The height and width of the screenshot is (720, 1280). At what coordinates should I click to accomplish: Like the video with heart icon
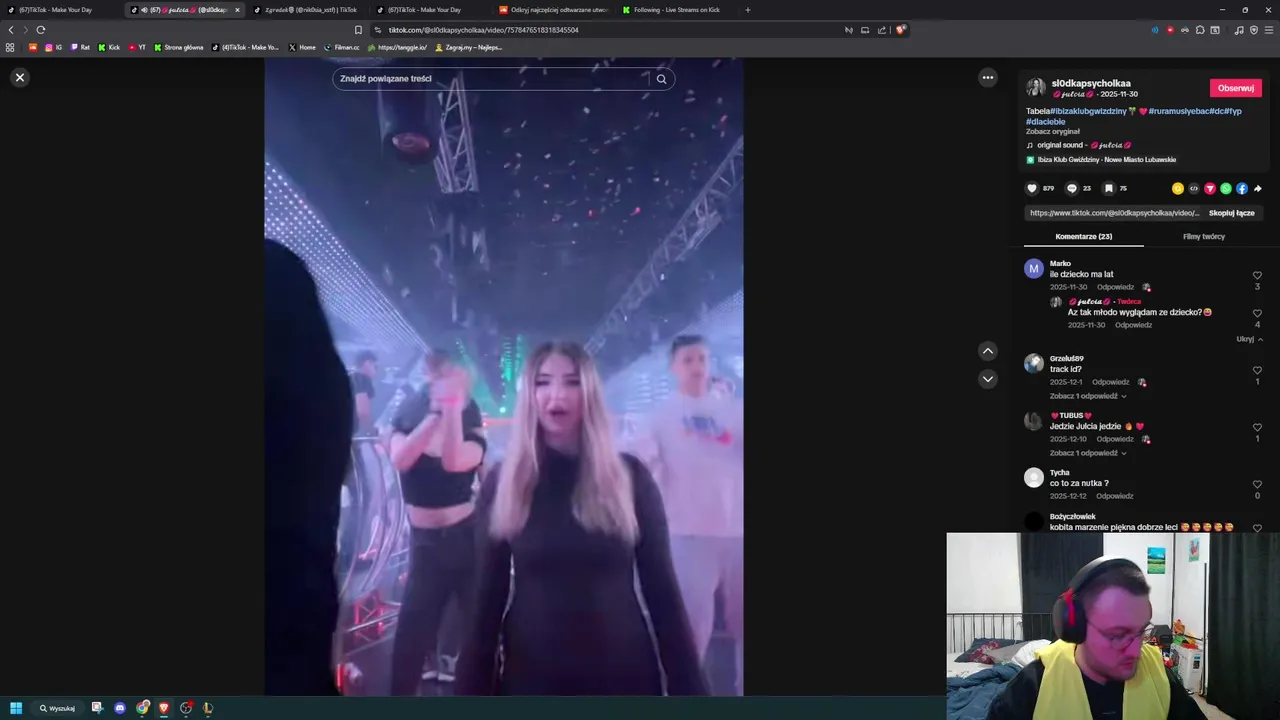[1032, 188]
